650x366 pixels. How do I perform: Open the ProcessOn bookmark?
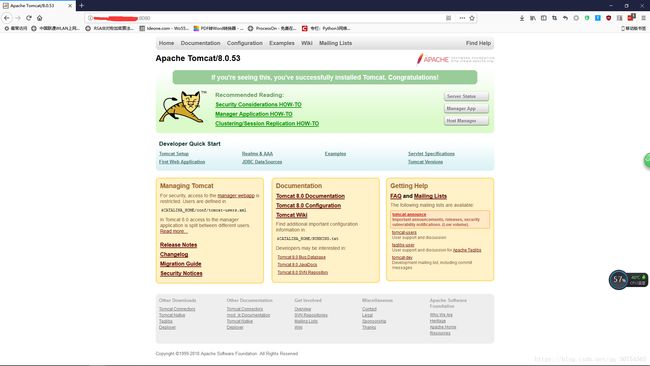tap(272, 28)
